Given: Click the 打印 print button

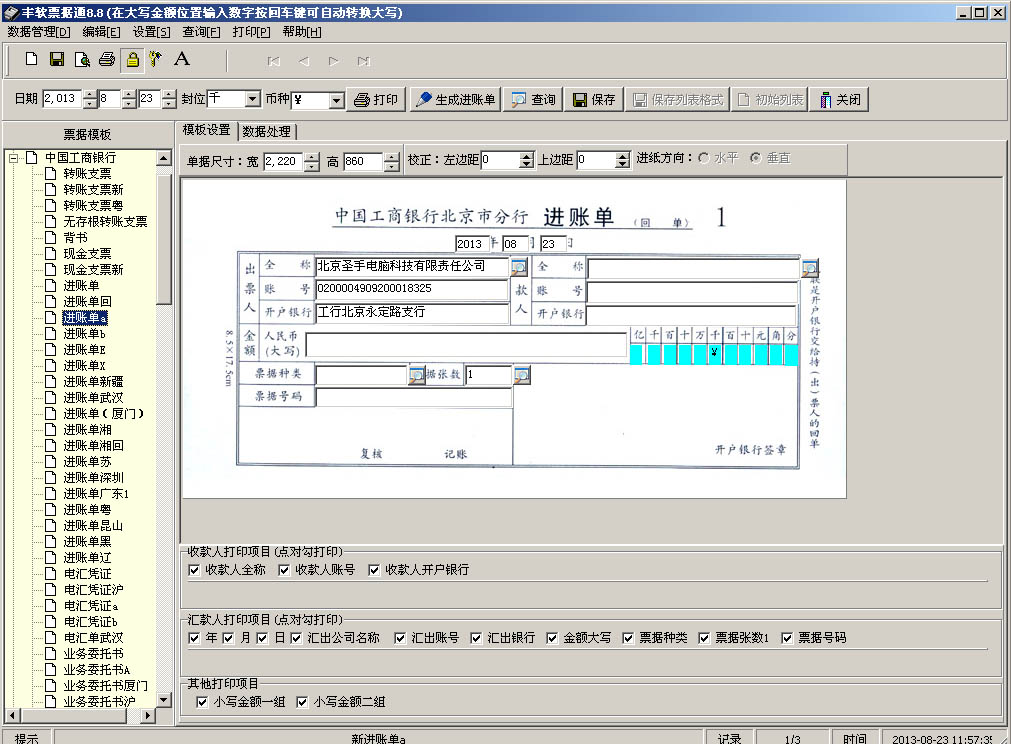Looking at the screenshot, I should pos(376,99).
